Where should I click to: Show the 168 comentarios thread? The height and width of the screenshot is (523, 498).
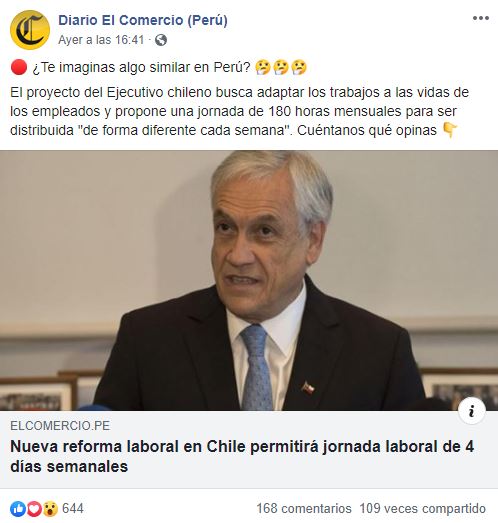[x=304, y=509]
